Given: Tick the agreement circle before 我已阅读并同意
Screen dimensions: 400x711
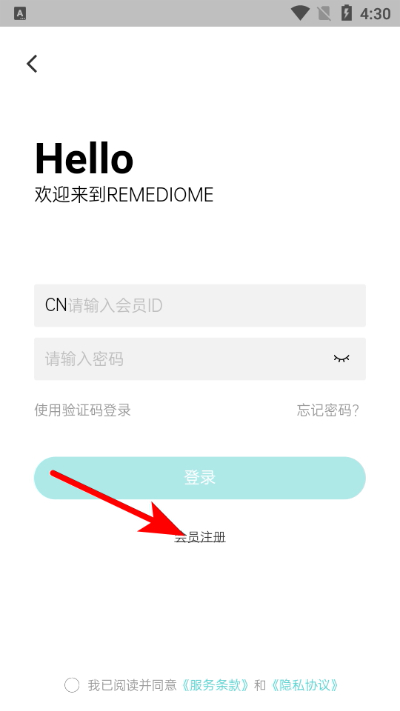Looking at the screenshot, I should (x=72, y=685).
